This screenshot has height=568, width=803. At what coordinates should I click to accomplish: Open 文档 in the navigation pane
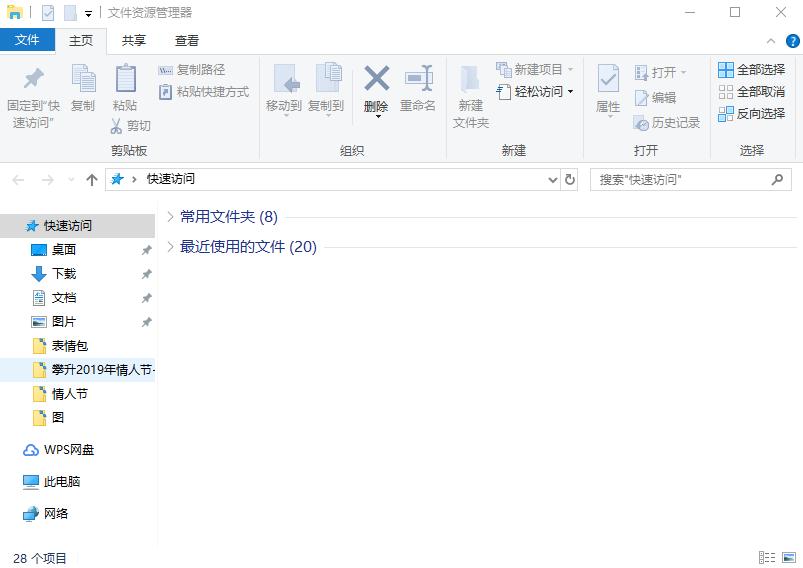coord(77,298)
